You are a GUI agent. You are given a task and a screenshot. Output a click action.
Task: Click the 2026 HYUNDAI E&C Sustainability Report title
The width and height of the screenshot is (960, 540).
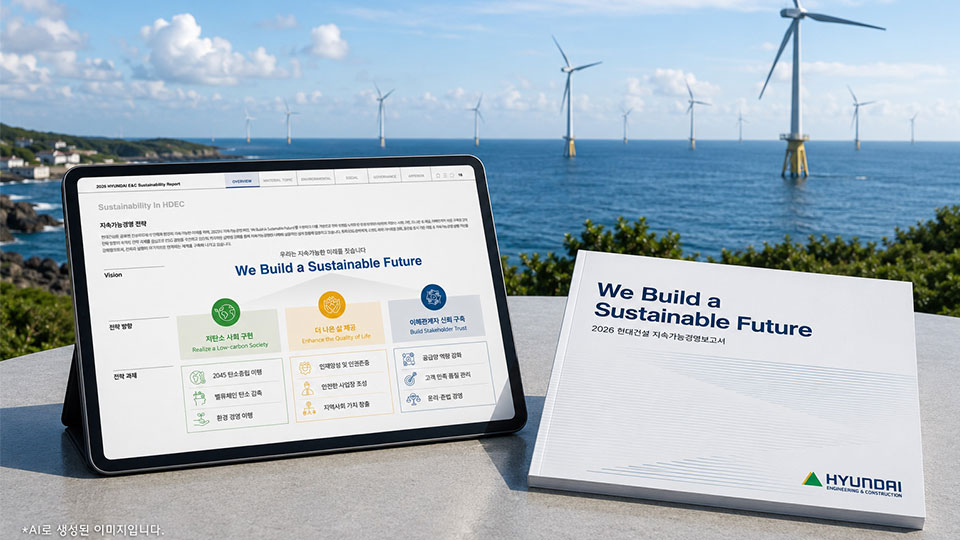point(138,185)
